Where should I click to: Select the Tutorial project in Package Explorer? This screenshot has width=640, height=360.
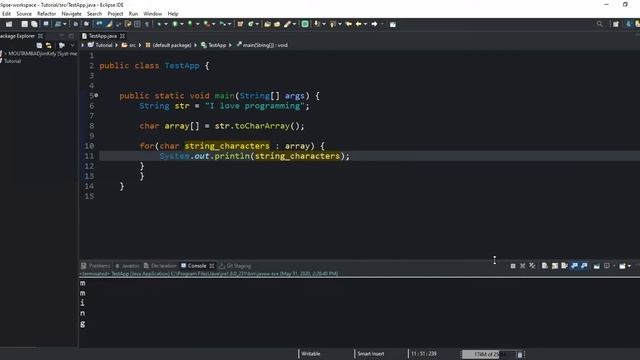click(12, 61)
